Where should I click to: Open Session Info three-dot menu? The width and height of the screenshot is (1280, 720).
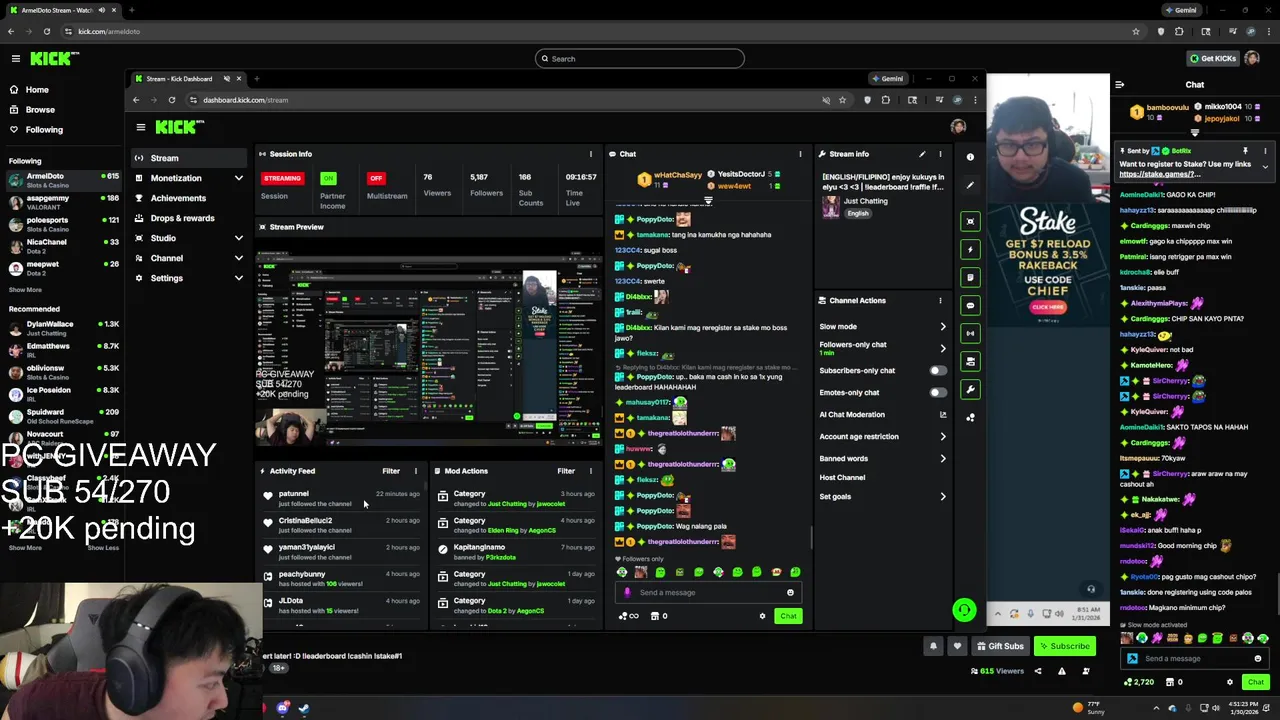(x=590, y=154)
